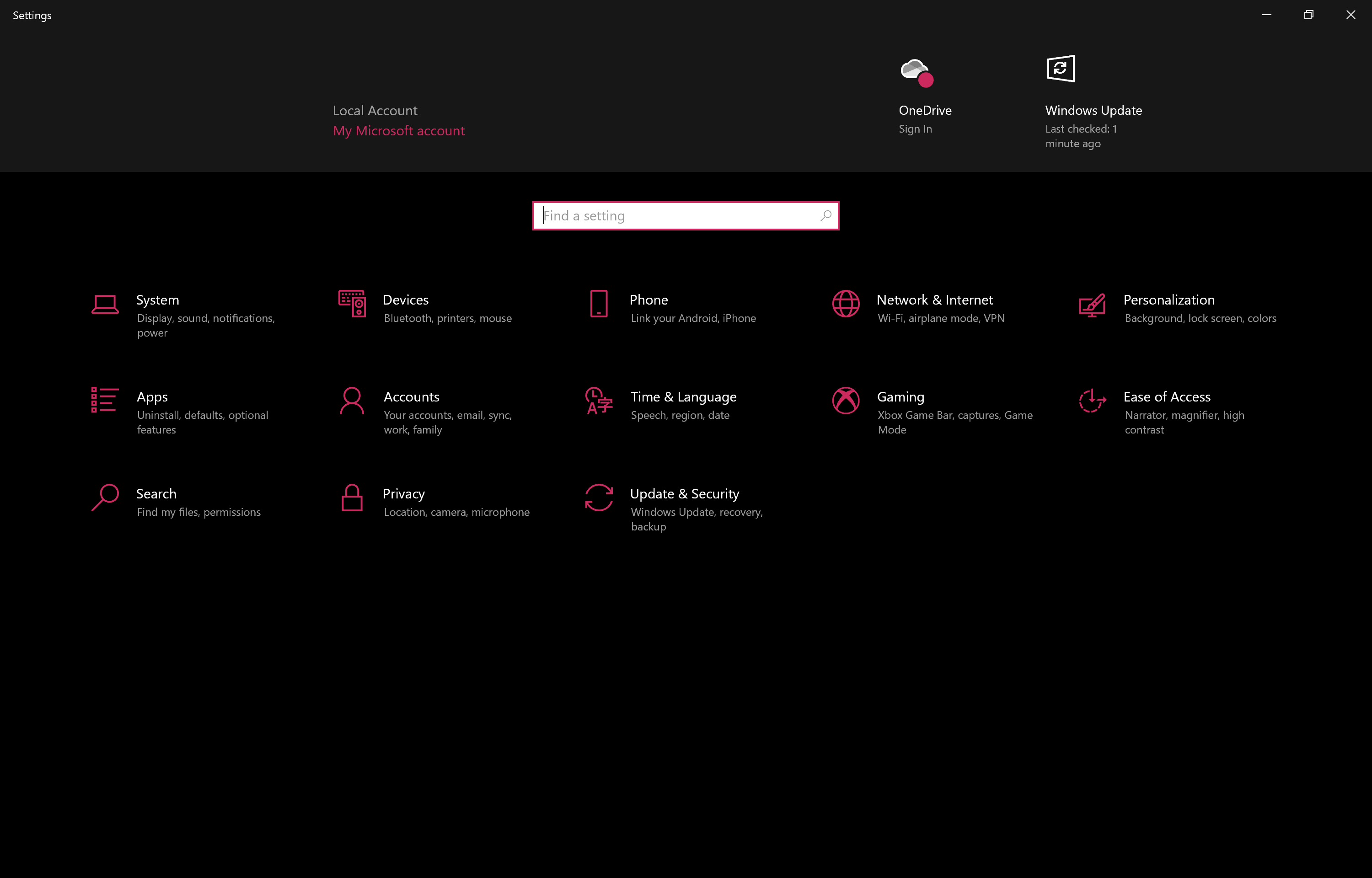Open Update & Security title
The image size is (1372, 878).
coord(684,494)
